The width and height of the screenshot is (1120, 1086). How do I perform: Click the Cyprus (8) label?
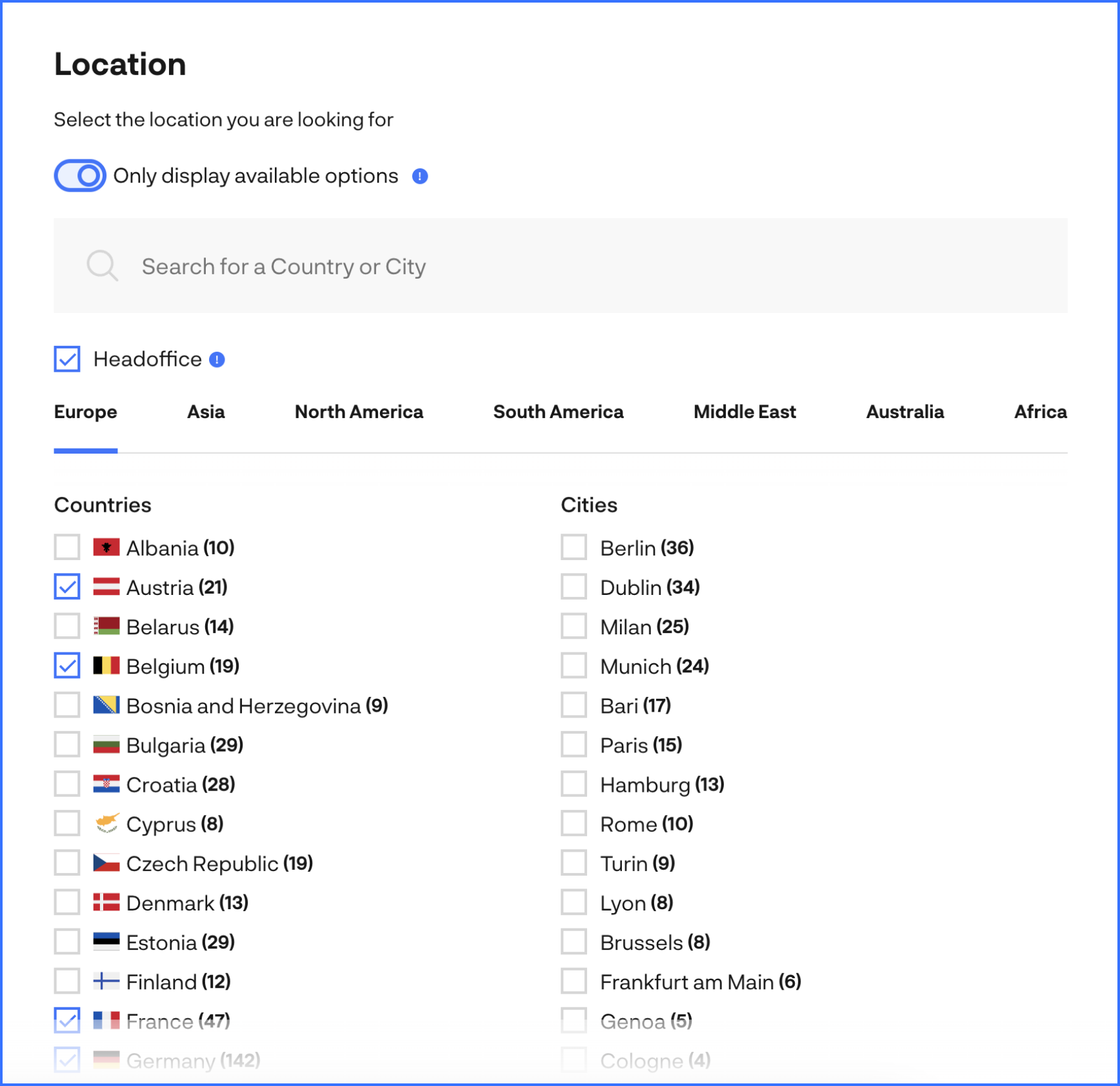click(x=175, y=824)
